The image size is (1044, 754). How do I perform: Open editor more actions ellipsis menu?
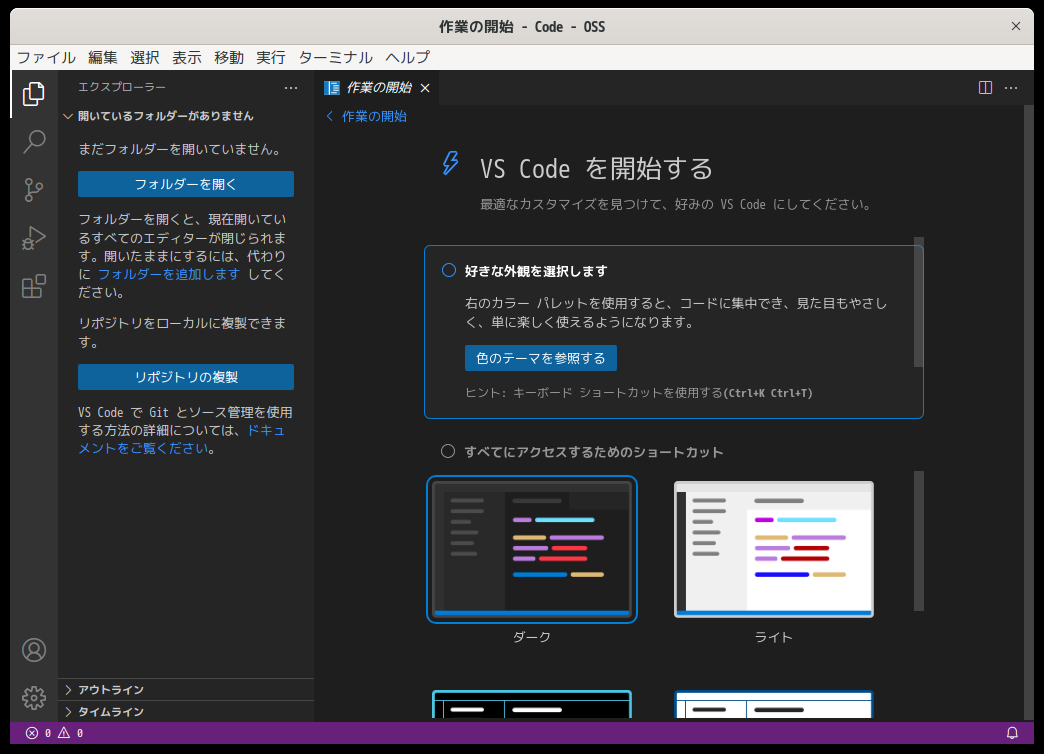tap(1011, 88)
